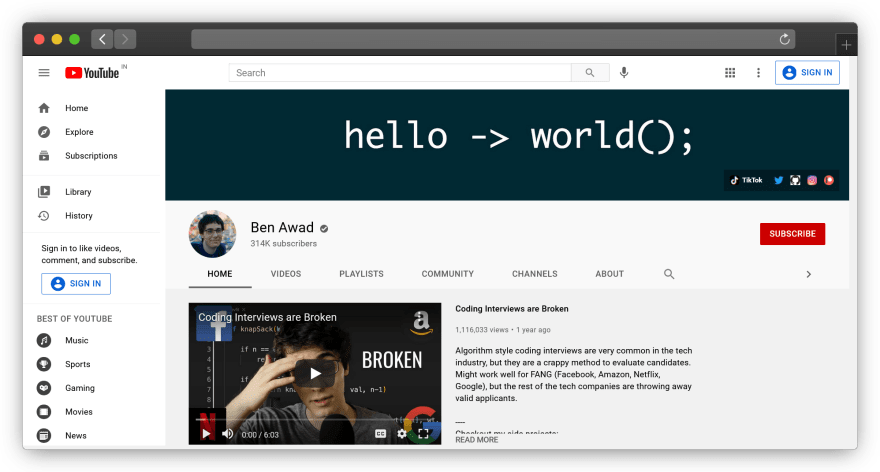Click play in the player controls bar
Screen dimensions: 880x472
point(206,434)
